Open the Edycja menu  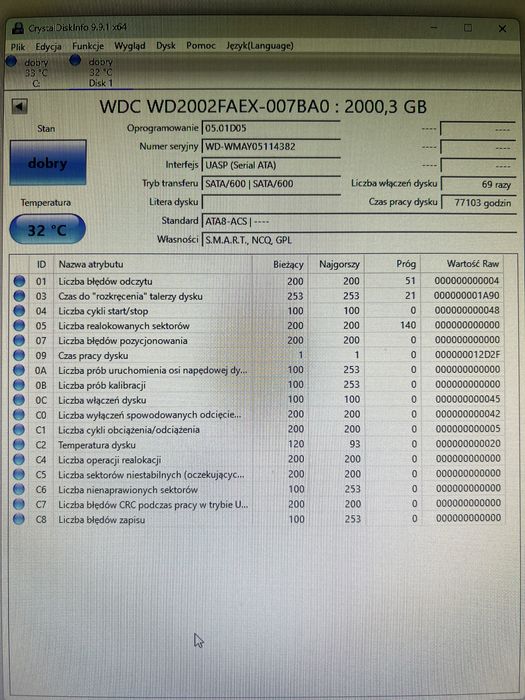[x=48, y=46]
